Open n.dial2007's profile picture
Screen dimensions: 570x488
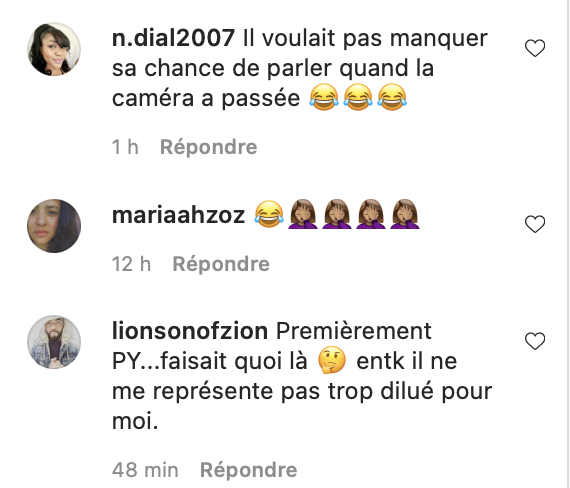pyautogui.click(x=54, y=49)
